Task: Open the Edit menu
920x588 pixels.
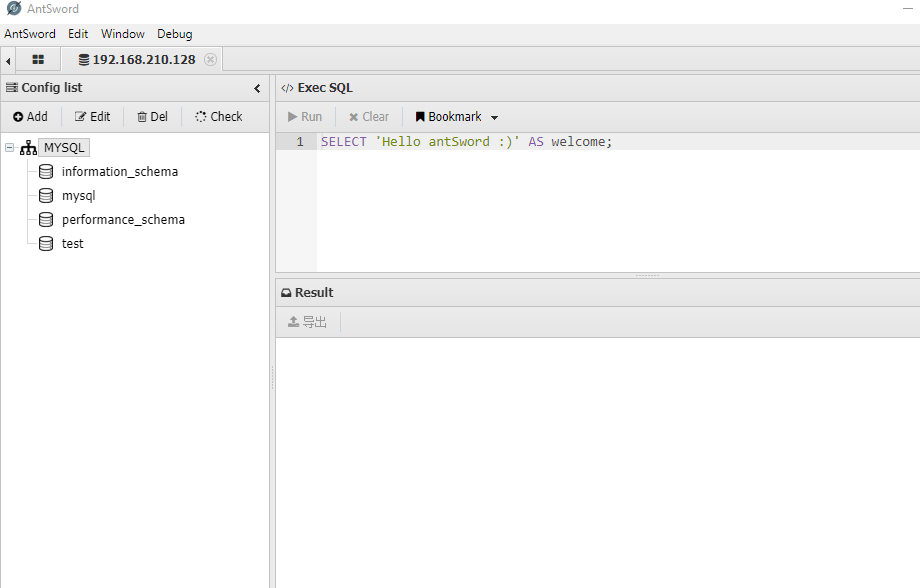Action: click(x=78, y=34)
